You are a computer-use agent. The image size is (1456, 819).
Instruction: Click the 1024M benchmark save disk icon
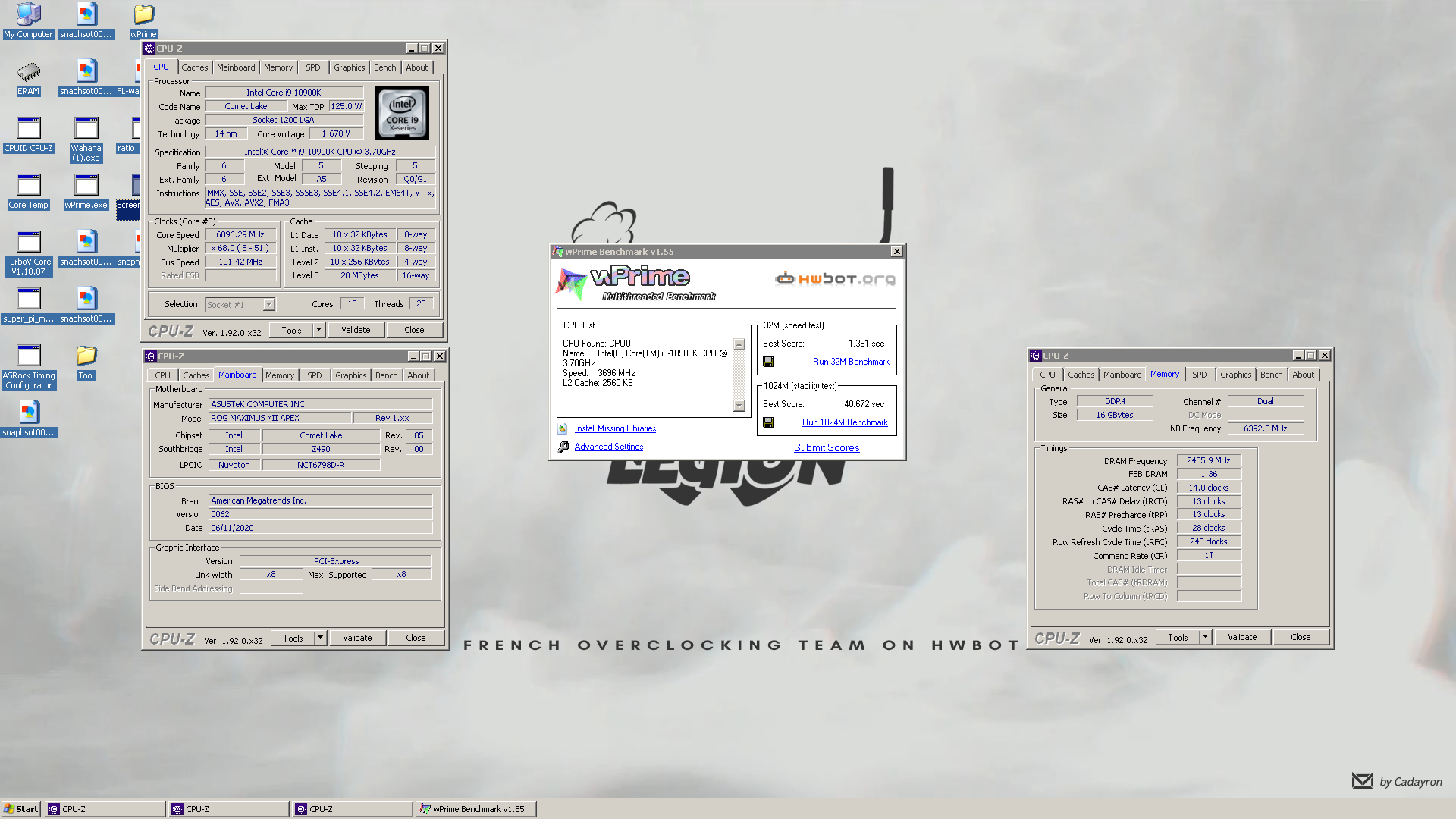(768, 423)
